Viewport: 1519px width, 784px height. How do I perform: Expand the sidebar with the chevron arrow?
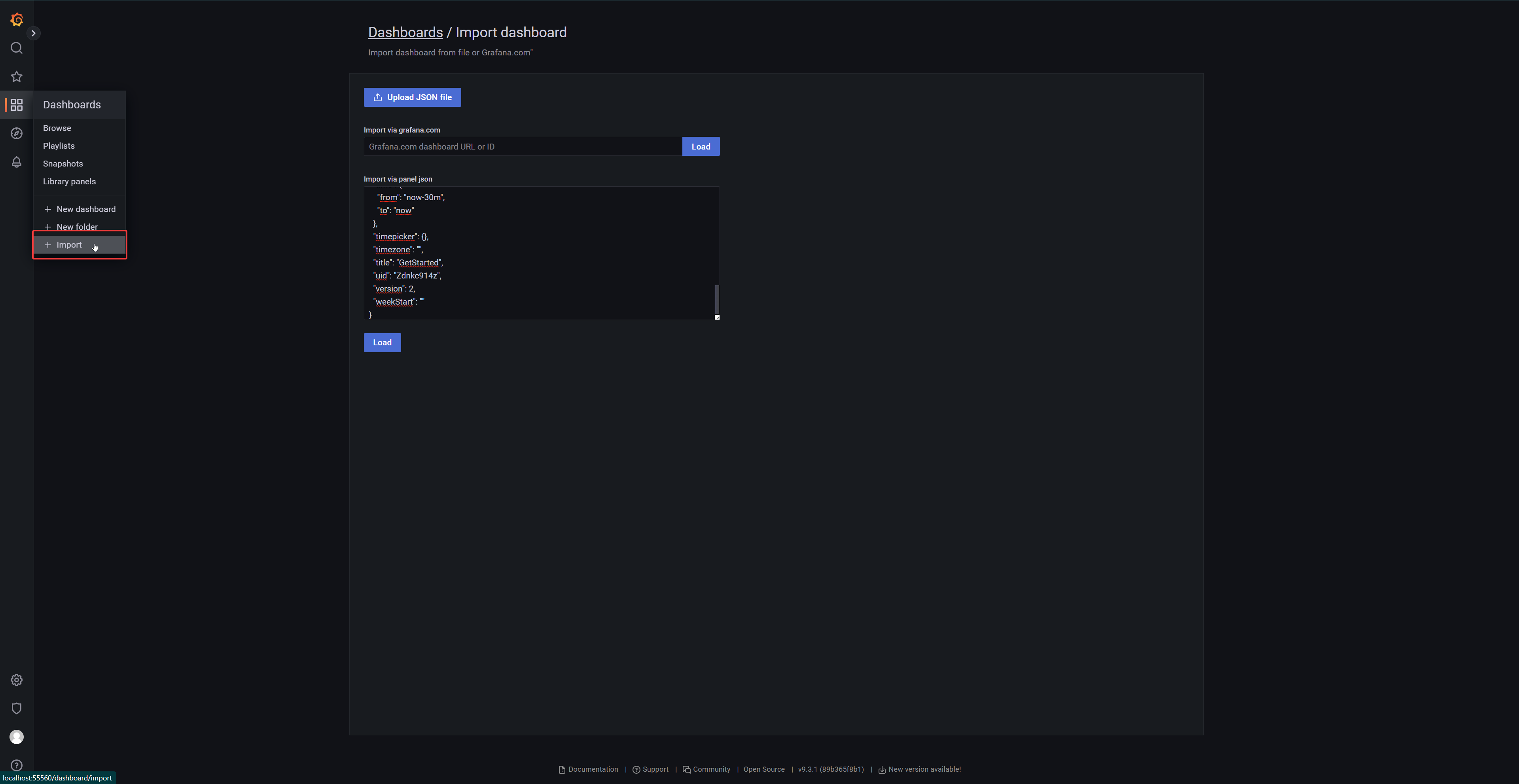click(x=34, y=33)
